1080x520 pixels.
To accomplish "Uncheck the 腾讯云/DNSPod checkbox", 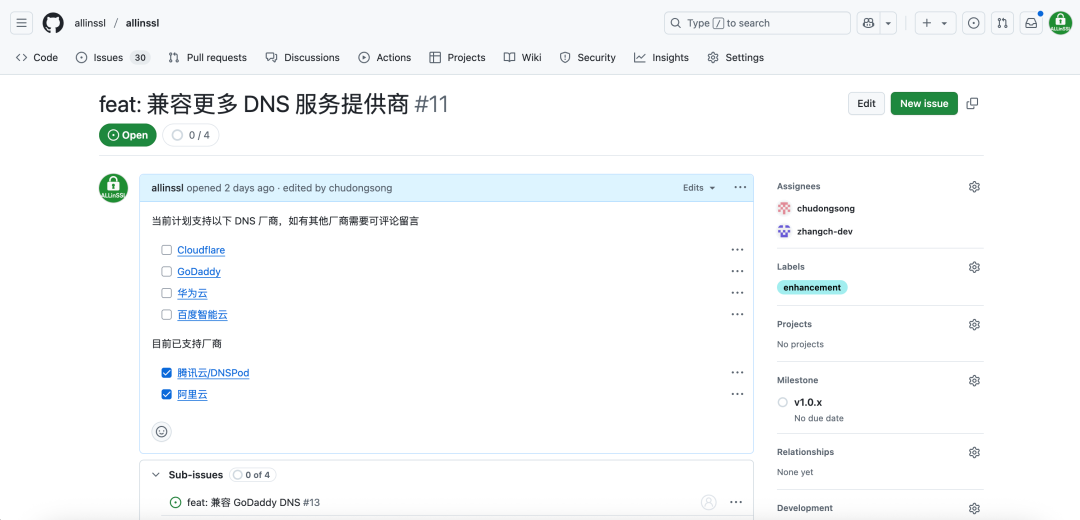I will (x=166, y=373).
